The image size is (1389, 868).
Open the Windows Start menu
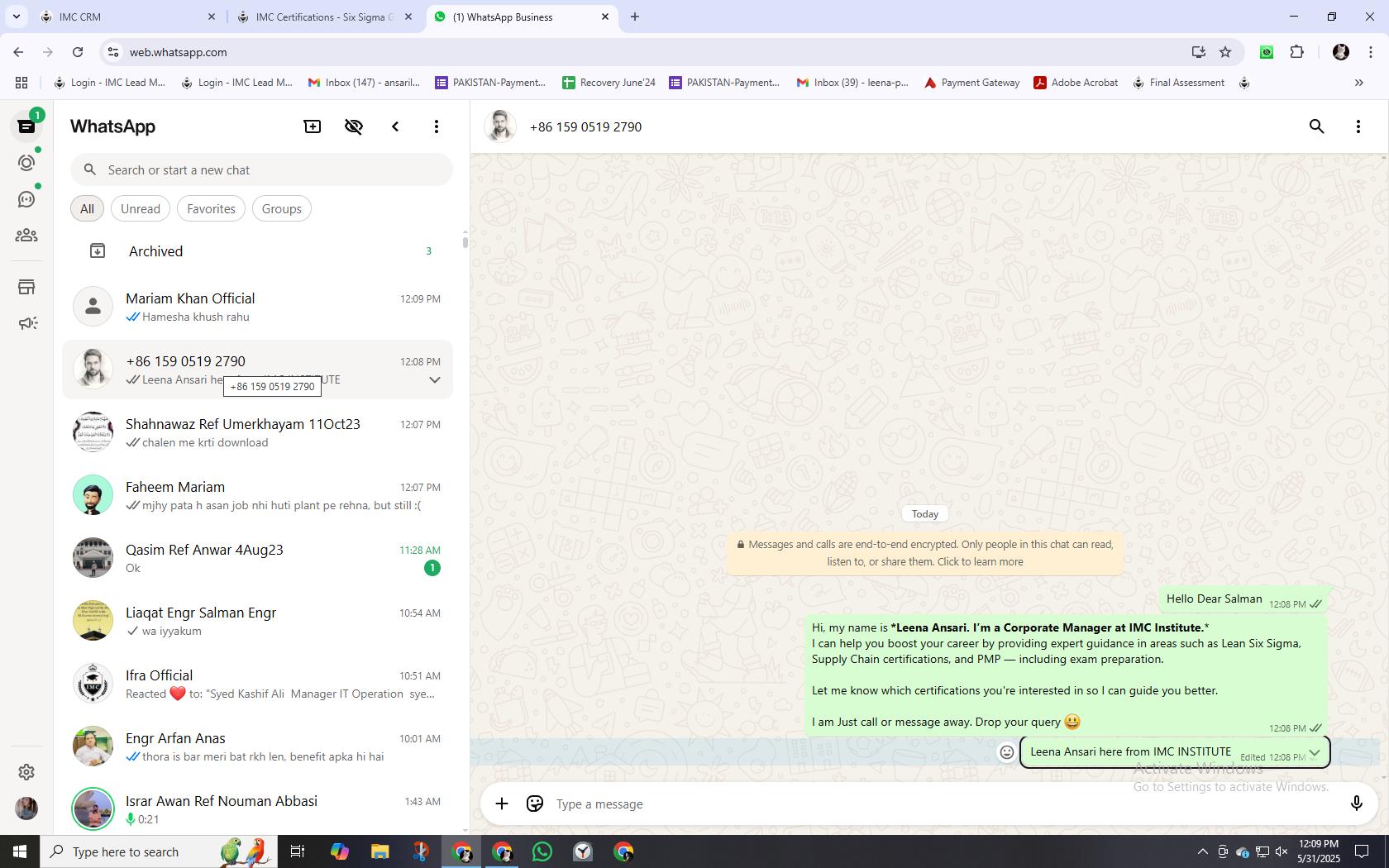click(x=20, y=851)
